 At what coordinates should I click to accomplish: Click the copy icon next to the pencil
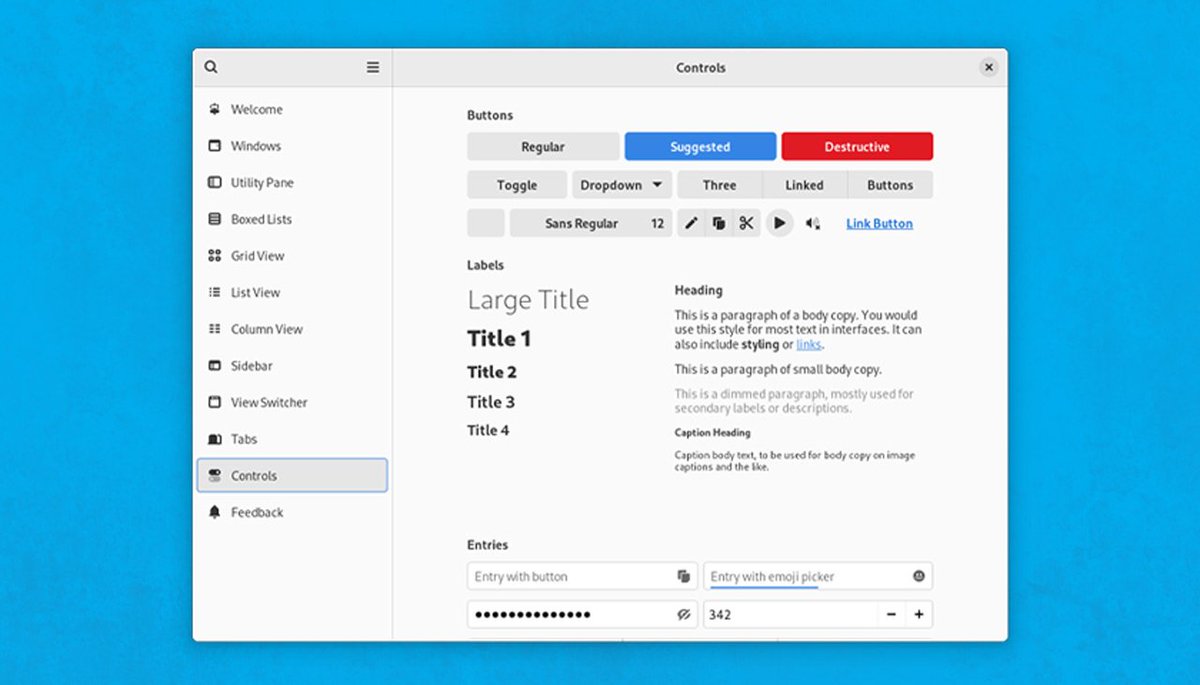pos(719,223)
